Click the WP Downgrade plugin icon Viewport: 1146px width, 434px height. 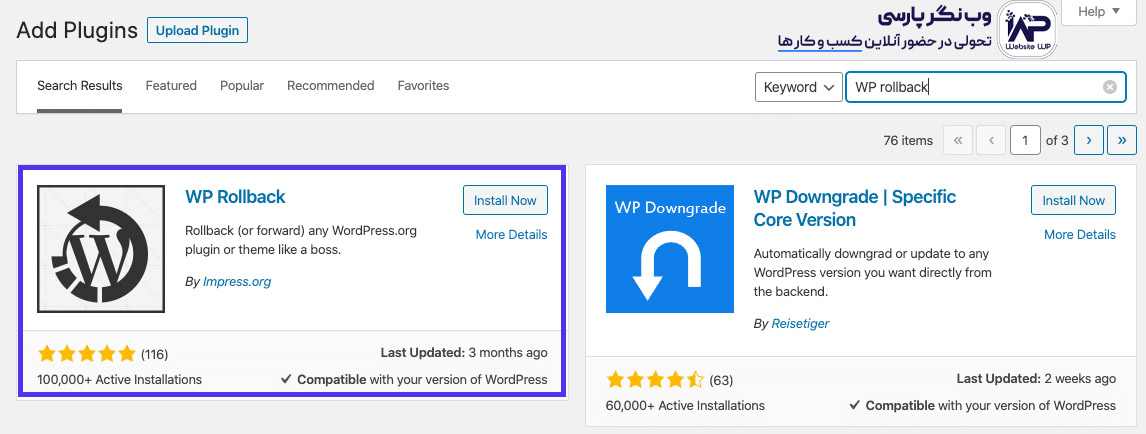click(x=670, y=249)
